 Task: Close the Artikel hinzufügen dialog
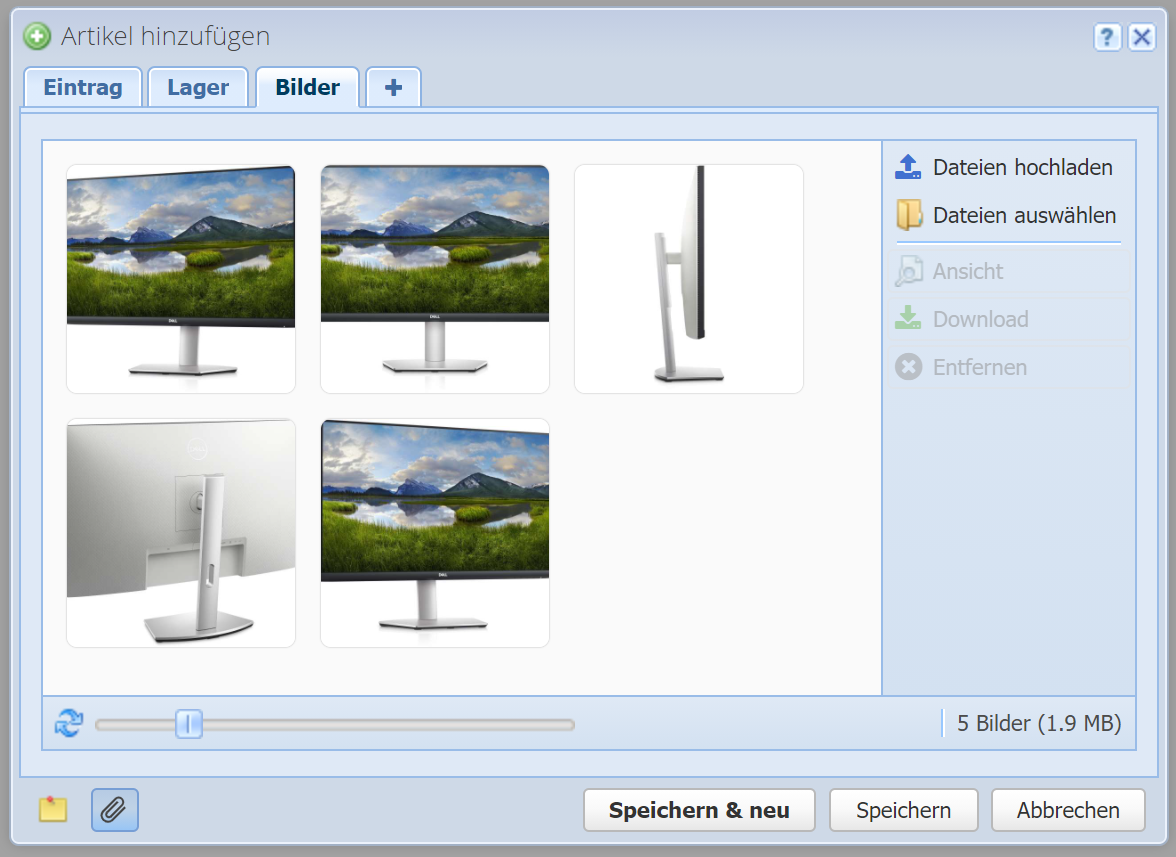point(1141,38)
